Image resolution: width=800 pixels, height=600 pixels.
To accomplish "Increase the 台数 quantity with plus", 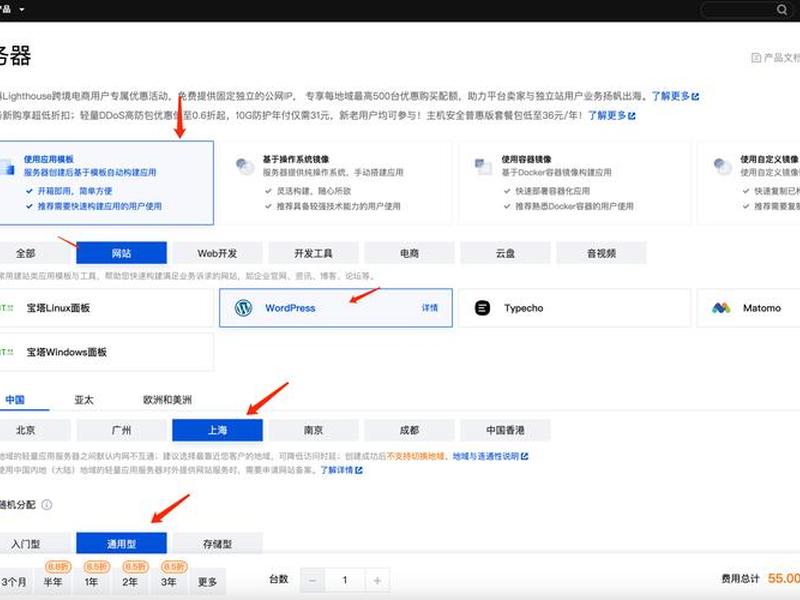I will coord(377,581).
